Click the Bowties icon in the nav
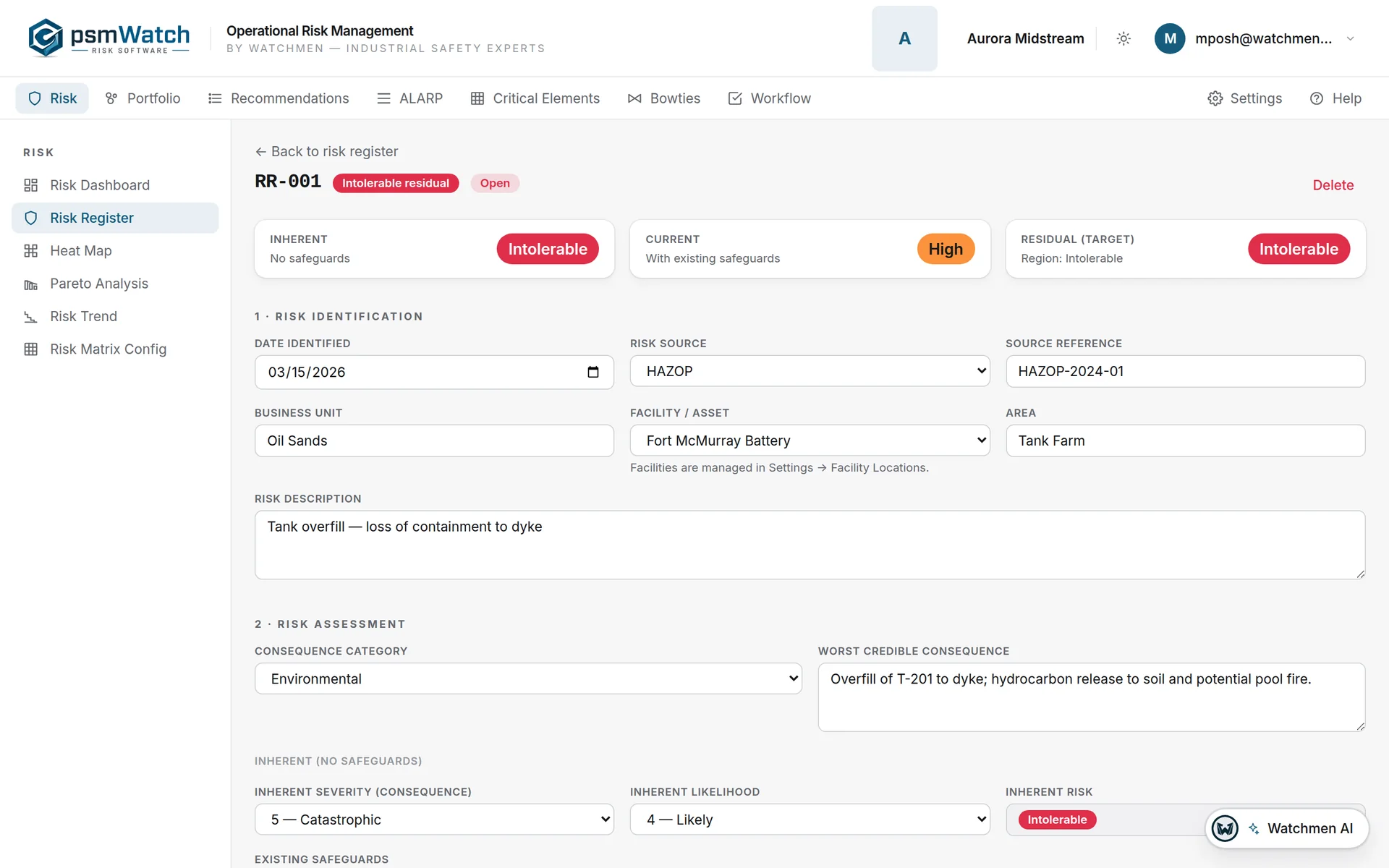The image size is (1389, 868). (x=634, y=98)
